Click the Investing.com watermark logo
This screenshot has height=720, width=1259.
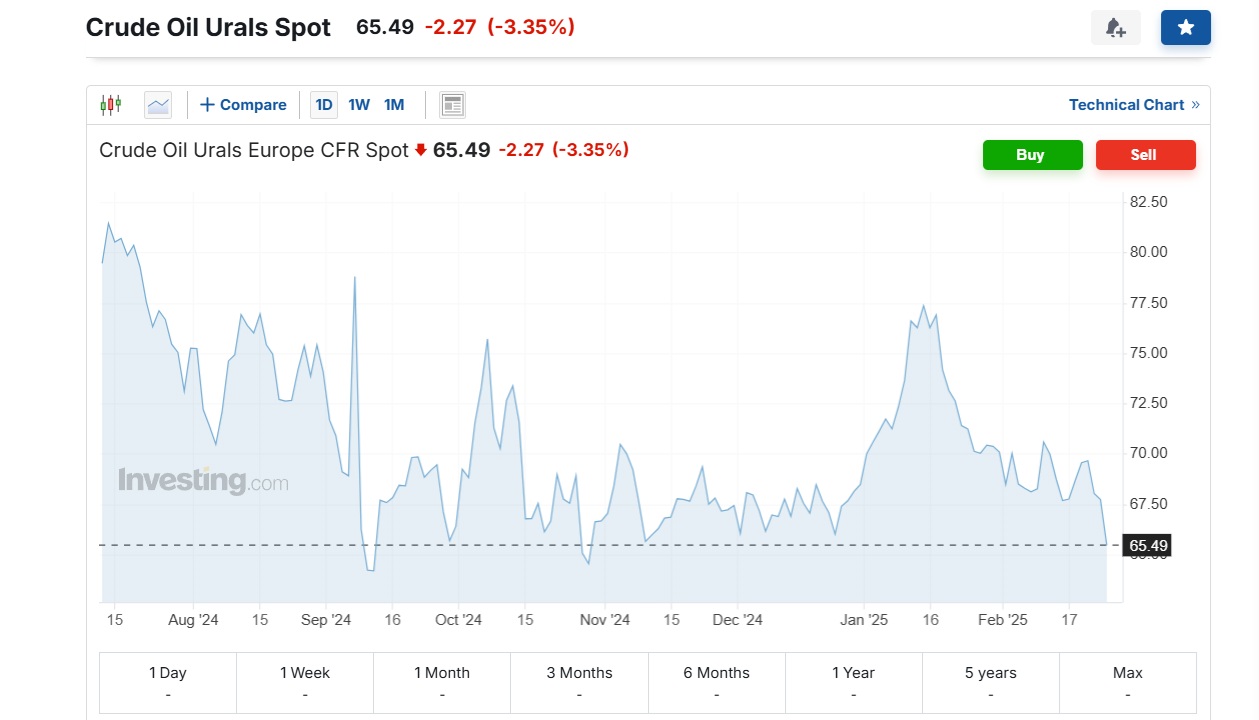[203, 481]
